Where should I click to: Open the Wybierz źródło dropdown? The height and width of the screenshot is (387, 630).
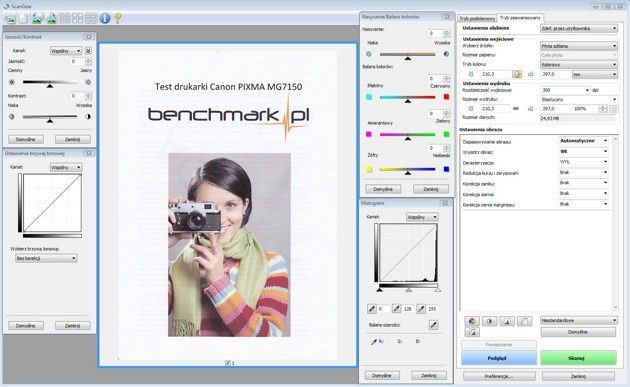pyautogui.click(x=578, y=46)
